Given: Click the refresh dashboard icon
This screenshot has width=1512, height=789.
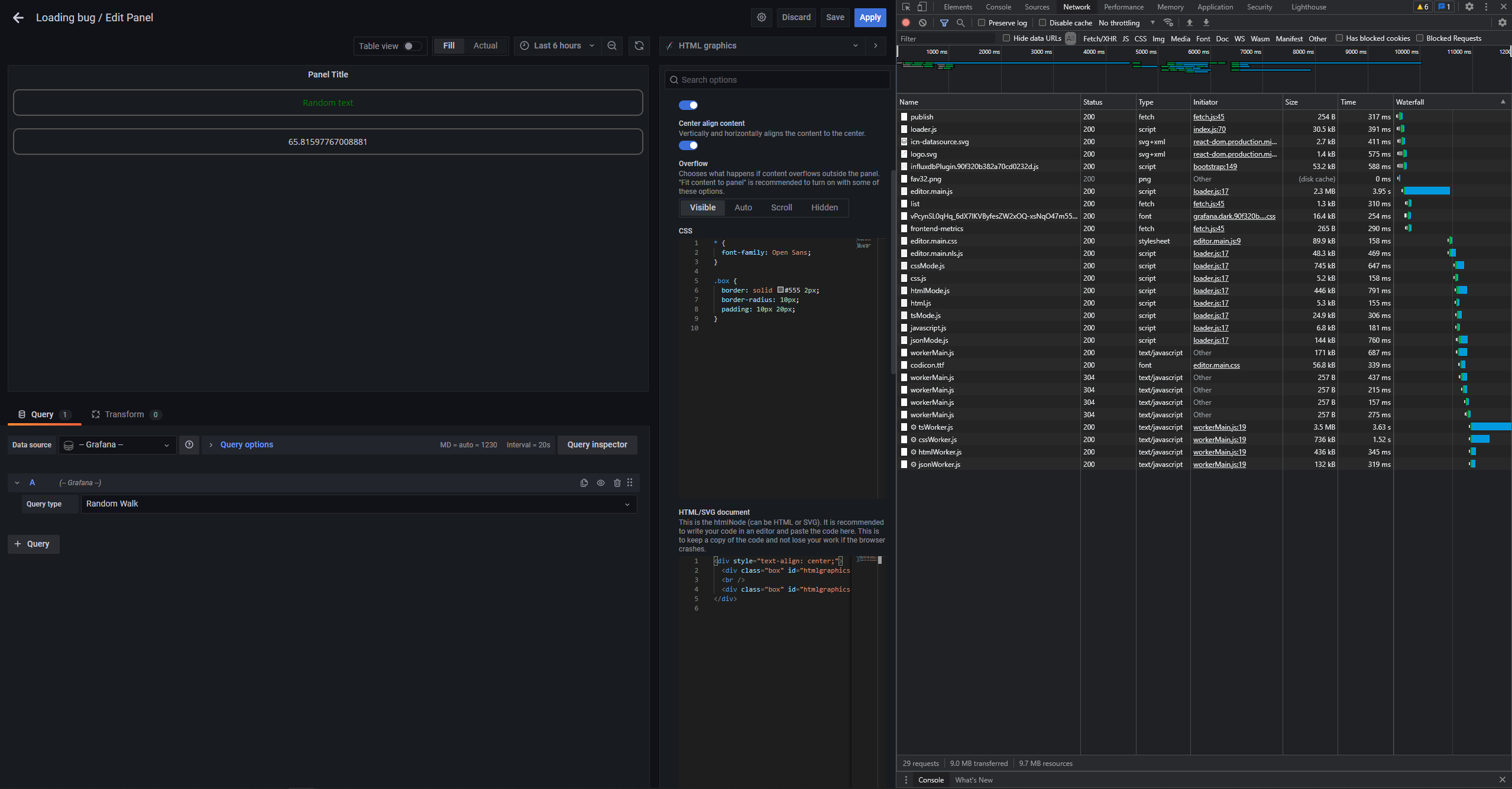Looking at the screenshot, I should (x=639, y=46).
